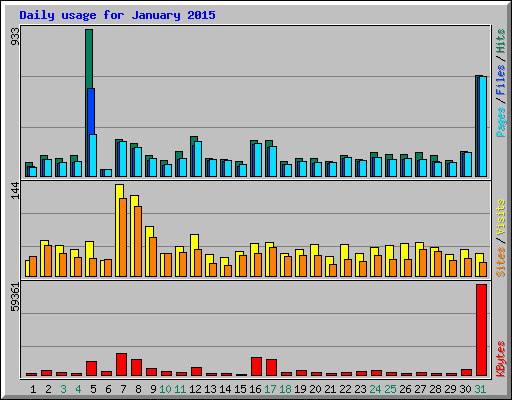Select the orange Sites bar for day 7
This screenshot has height=400, width=512.
123,237
